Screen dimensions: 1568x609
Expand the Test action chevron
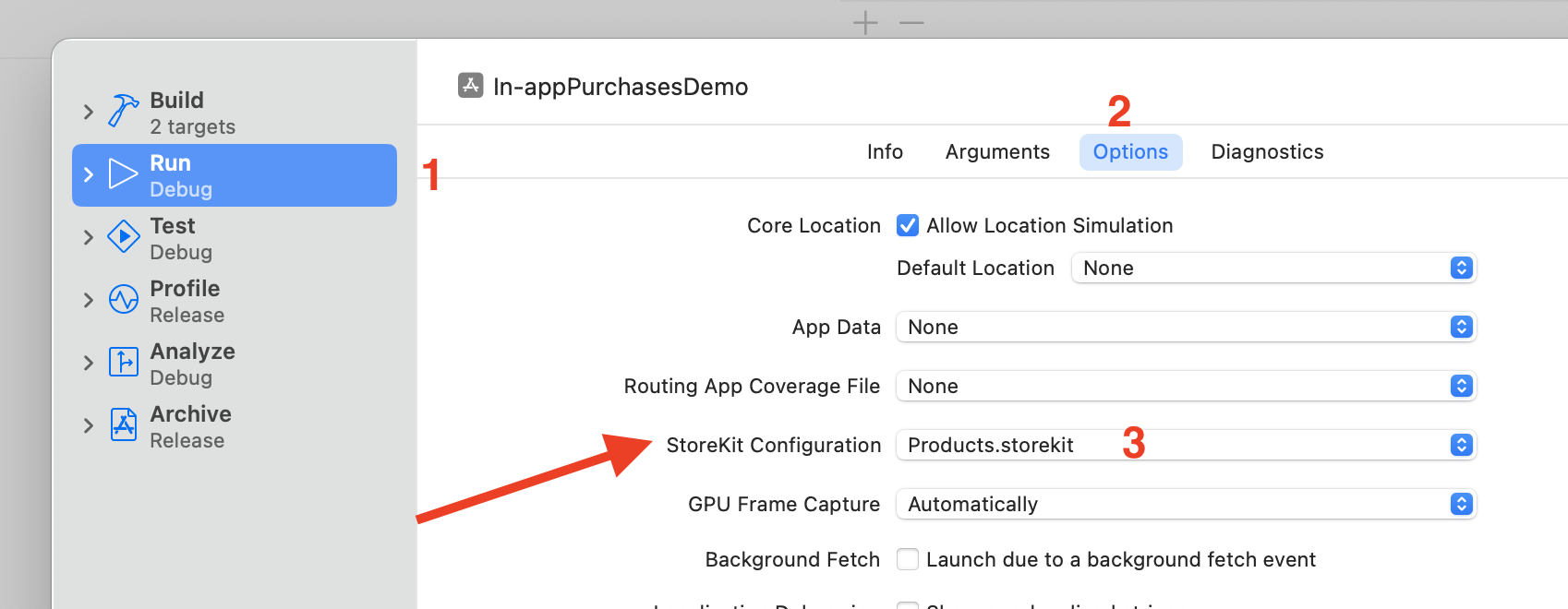click(x=89, y=237)
